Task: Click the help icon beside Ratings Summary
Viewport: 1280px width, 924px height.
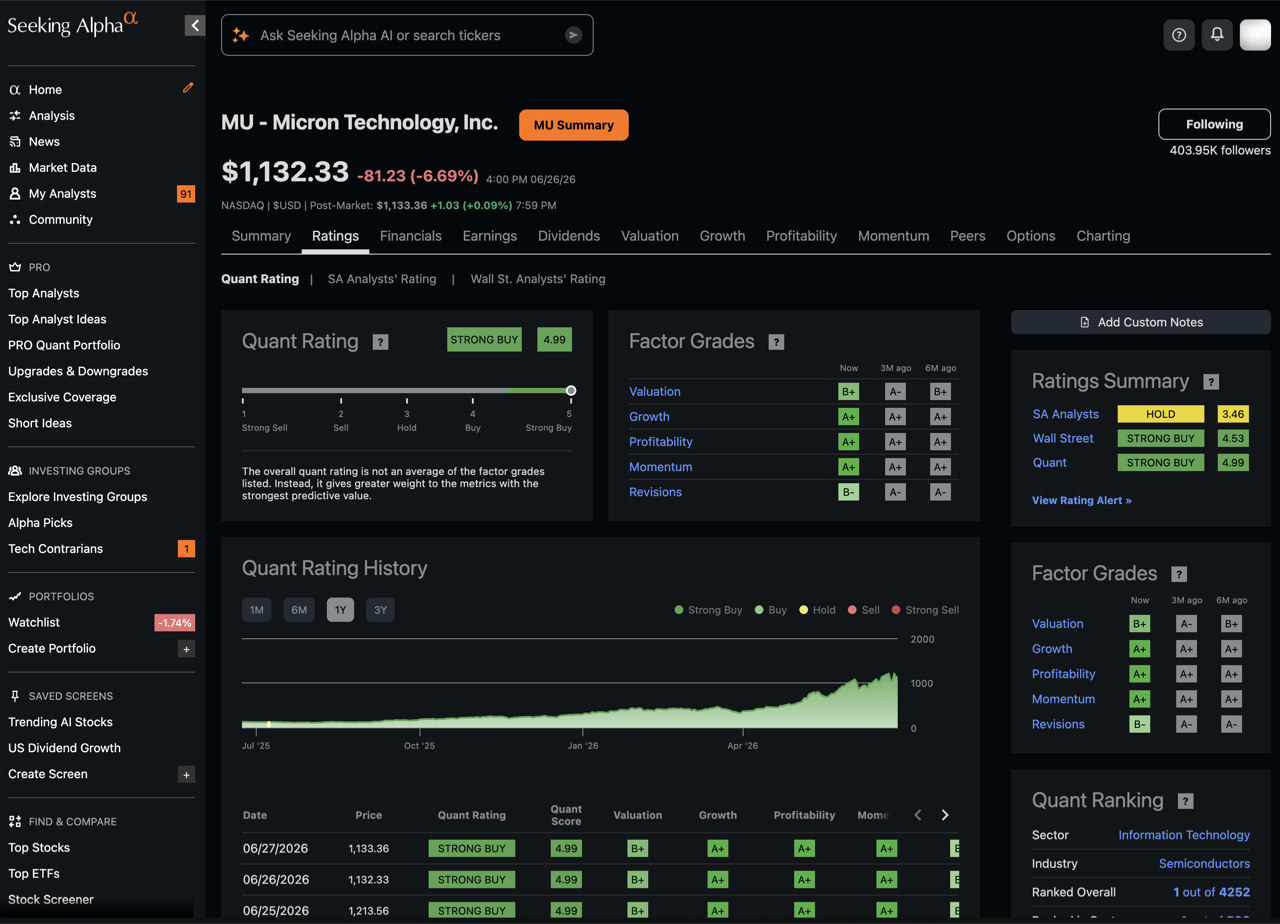Action: (1211, 382)
